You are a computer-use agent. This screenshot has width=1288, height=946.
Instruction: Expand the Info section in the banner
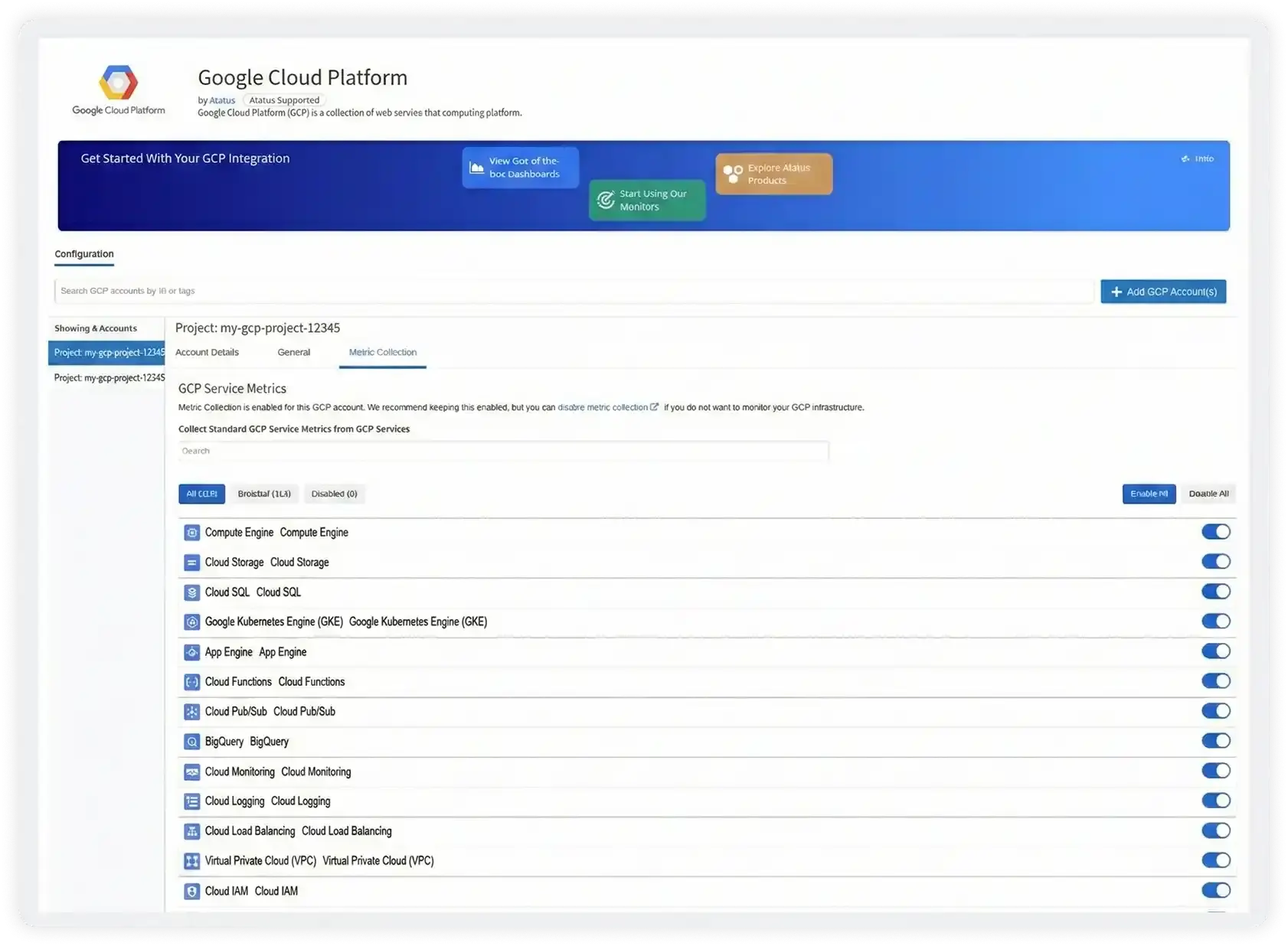click(1197, 158)
